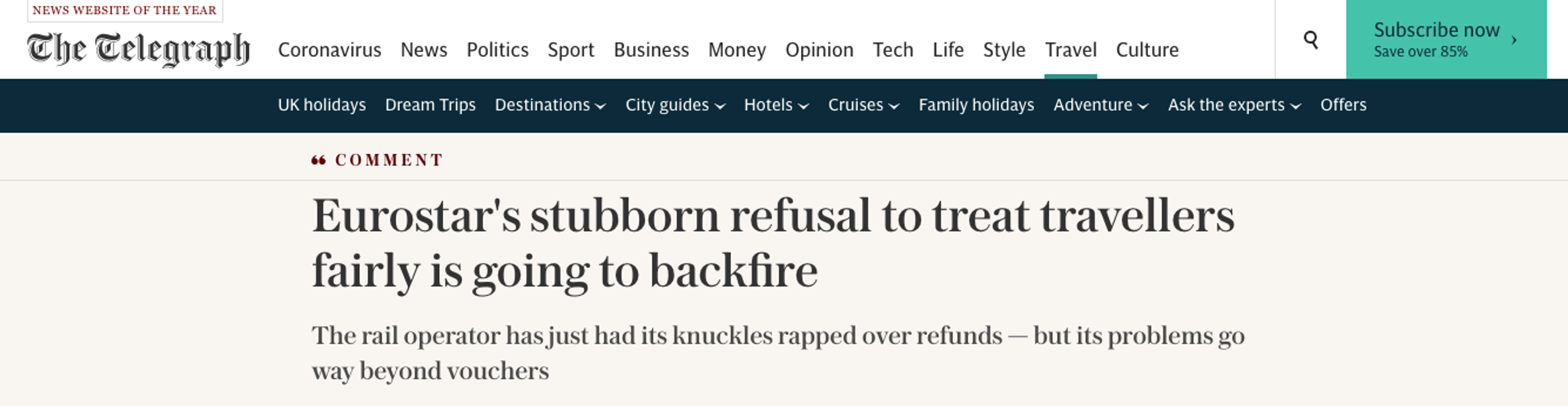Open the Offers link
This screenshot has height=406, width=1568.
tap(1343, 105)
